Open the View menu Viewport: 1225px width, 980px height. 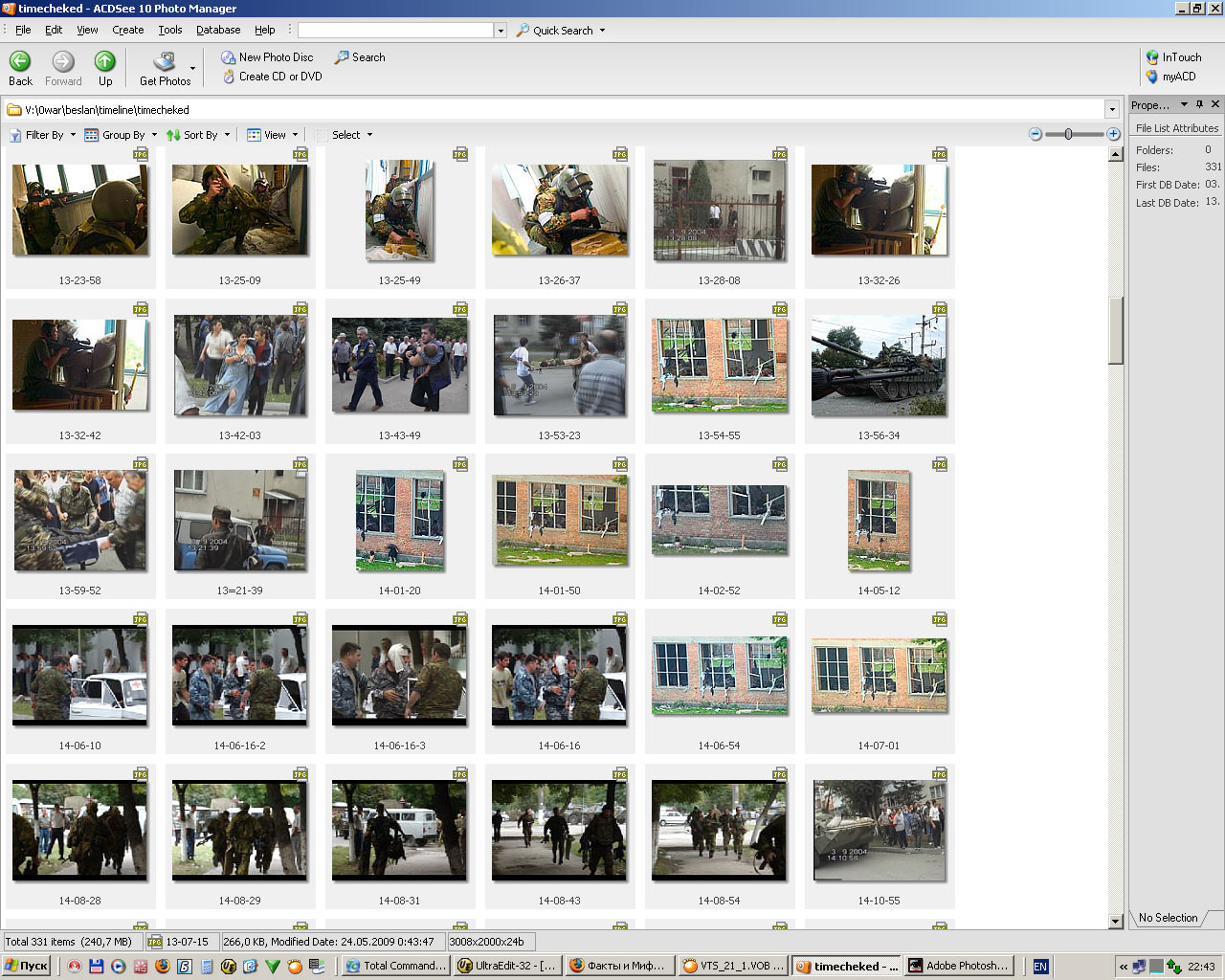coord(87,30)
